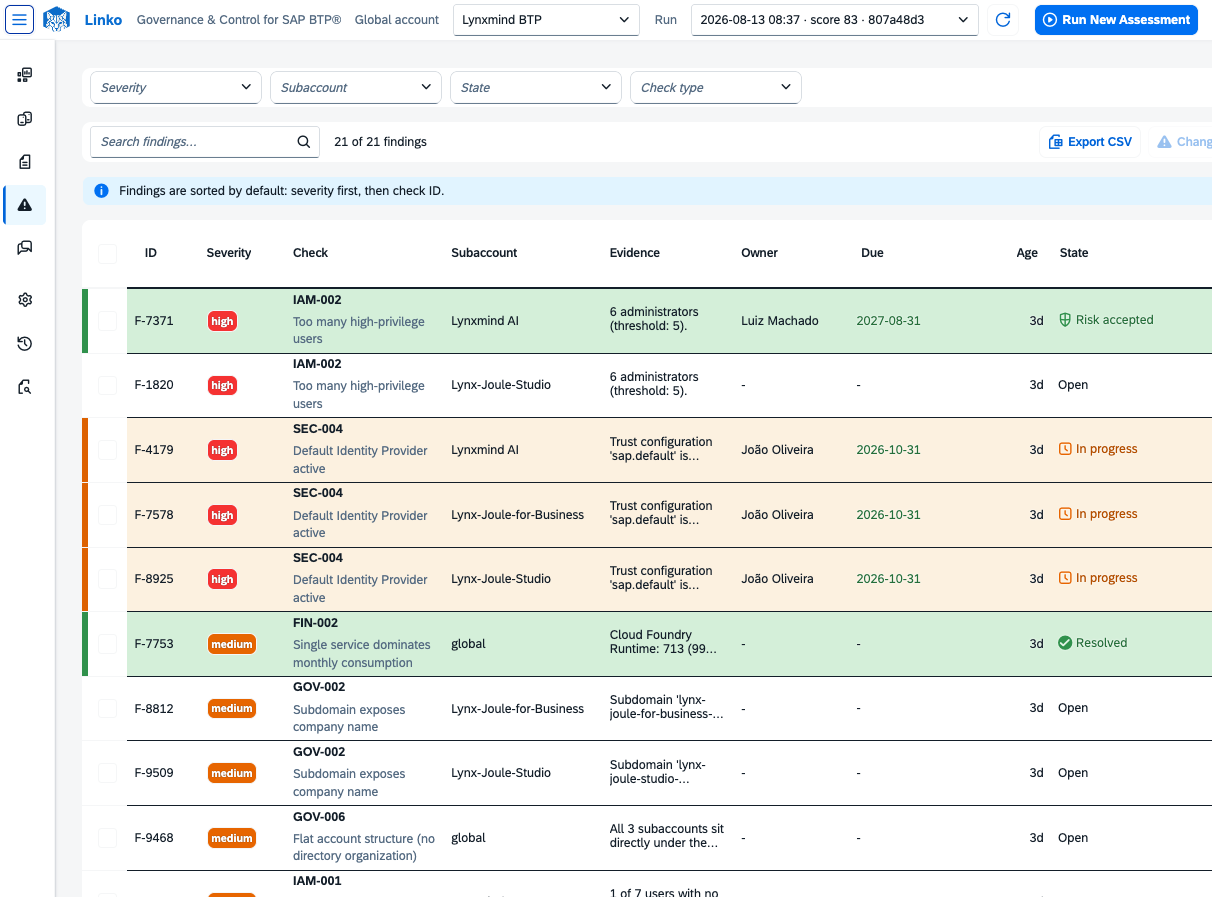
Task: Open the history clock sidebar icon
Action: 25,344
